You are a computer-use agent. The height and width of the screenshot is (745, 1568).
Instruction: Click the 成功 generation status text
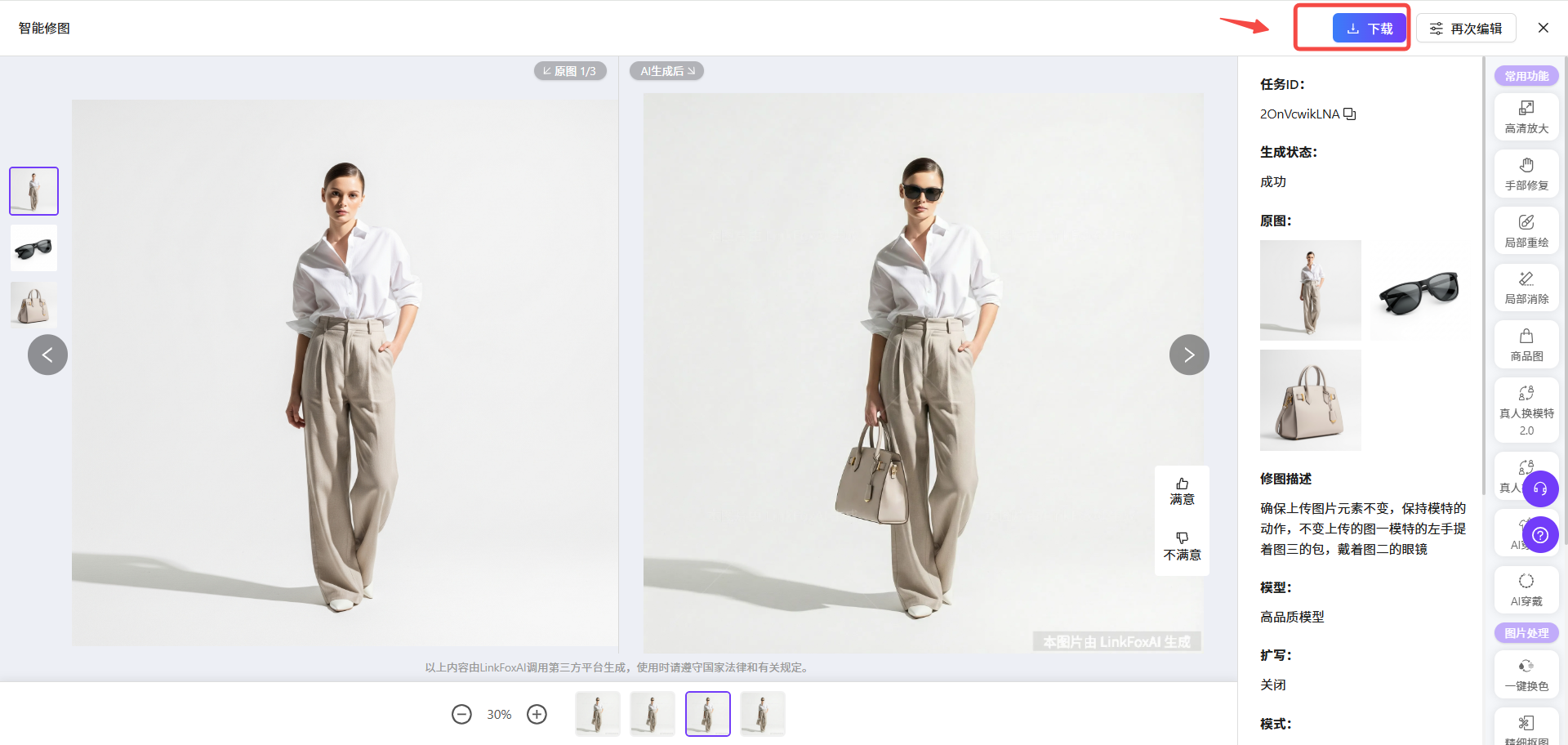[1273, 182]
